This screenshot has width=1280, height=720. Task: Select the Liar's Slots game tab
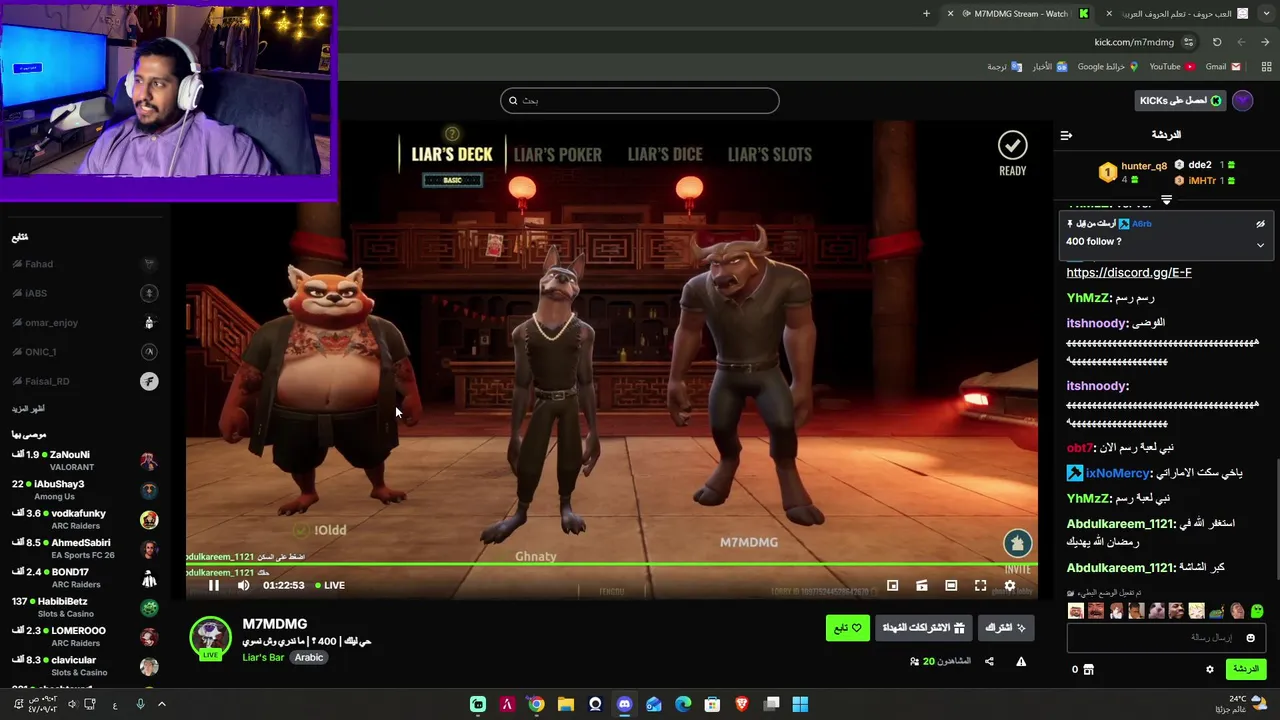coord(770,154)
